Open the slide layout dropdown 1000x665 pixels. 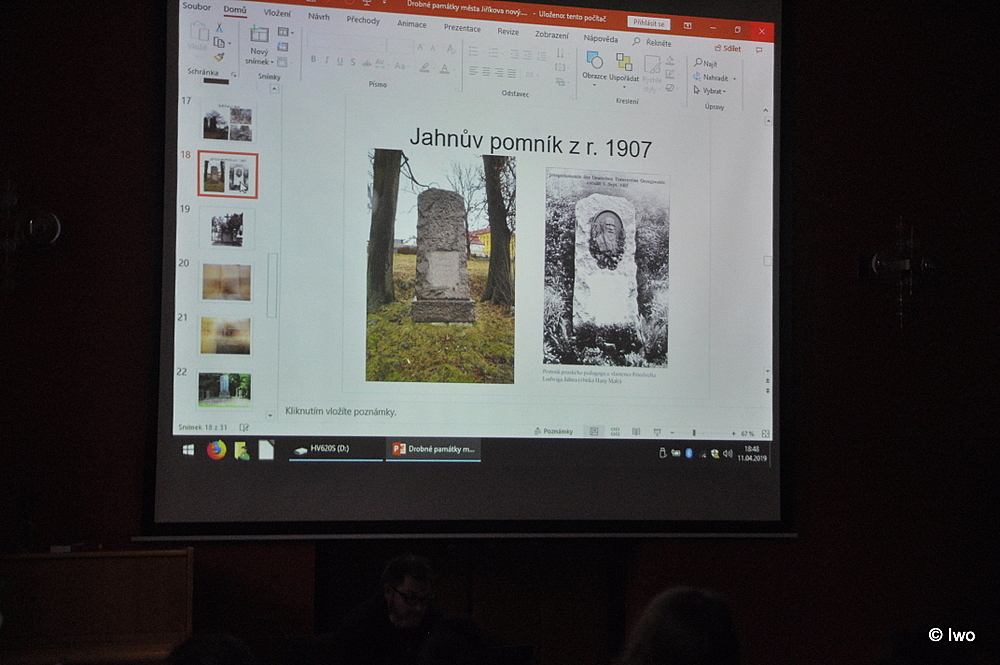pos(285,32)
